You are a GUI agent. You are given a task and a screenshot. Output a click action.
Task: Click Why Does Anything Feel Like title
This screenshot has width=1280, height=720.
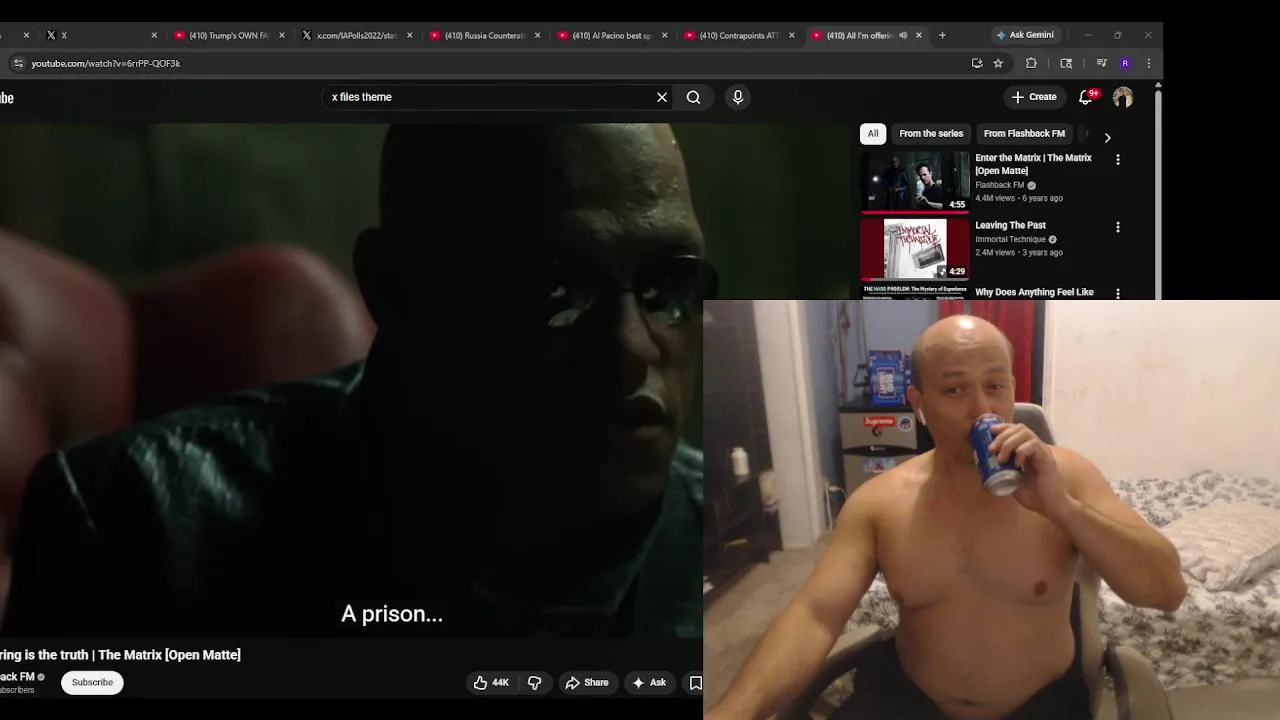tap(1034, 292)
